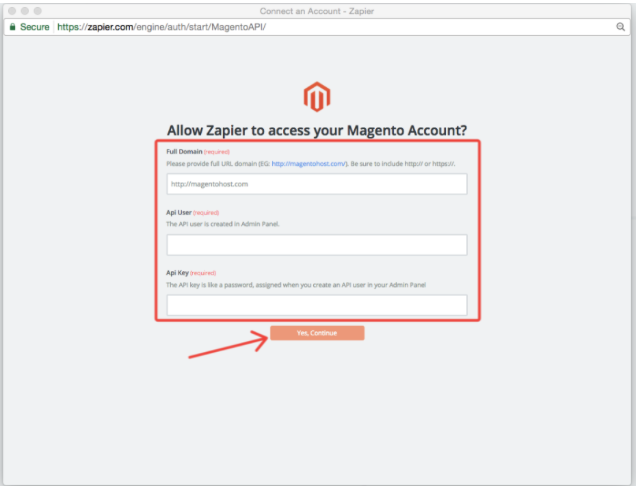Click the Secure label in address bar
637x488 pixels.
[35, 27]
